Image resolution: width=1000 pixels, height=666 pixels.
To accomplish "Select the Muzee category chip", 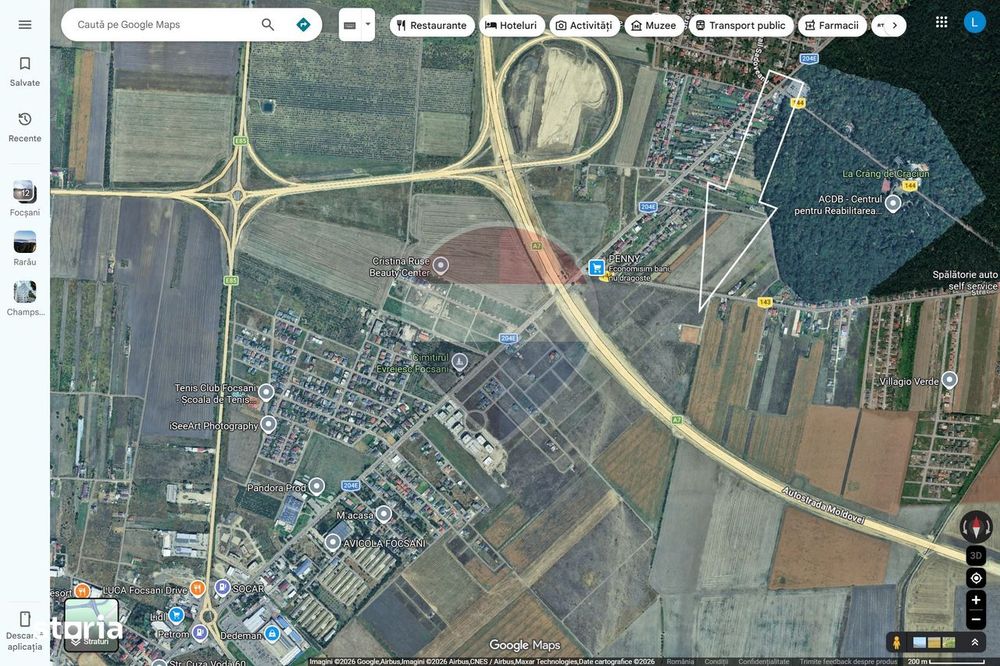I will coord(654,26).
